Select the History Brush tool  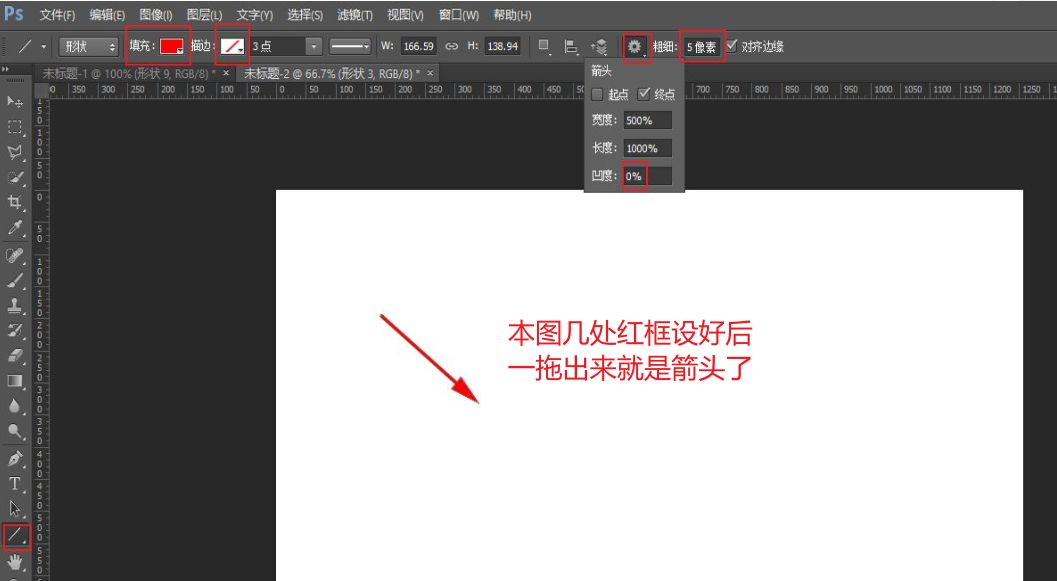point(15,330)
